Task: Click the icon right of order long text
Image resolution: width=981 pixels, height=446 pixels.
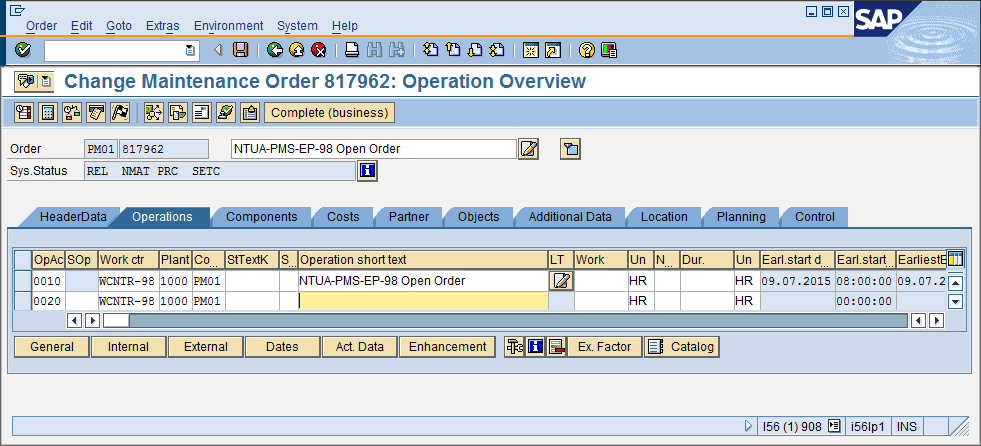Action: click(x=570, y=149)
